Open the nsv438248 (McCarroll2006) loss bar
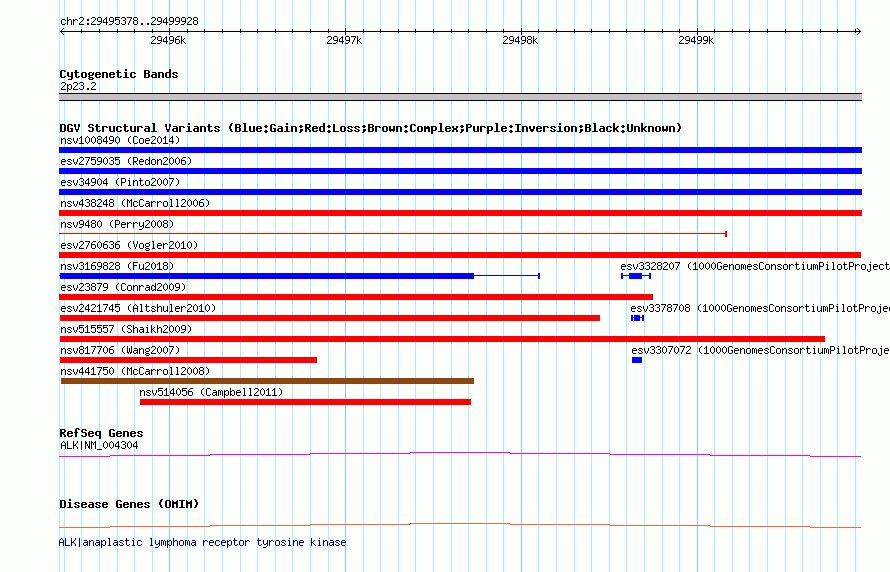Image resolution: width=890 pixels, height=572 pixels. click(460, 213)
